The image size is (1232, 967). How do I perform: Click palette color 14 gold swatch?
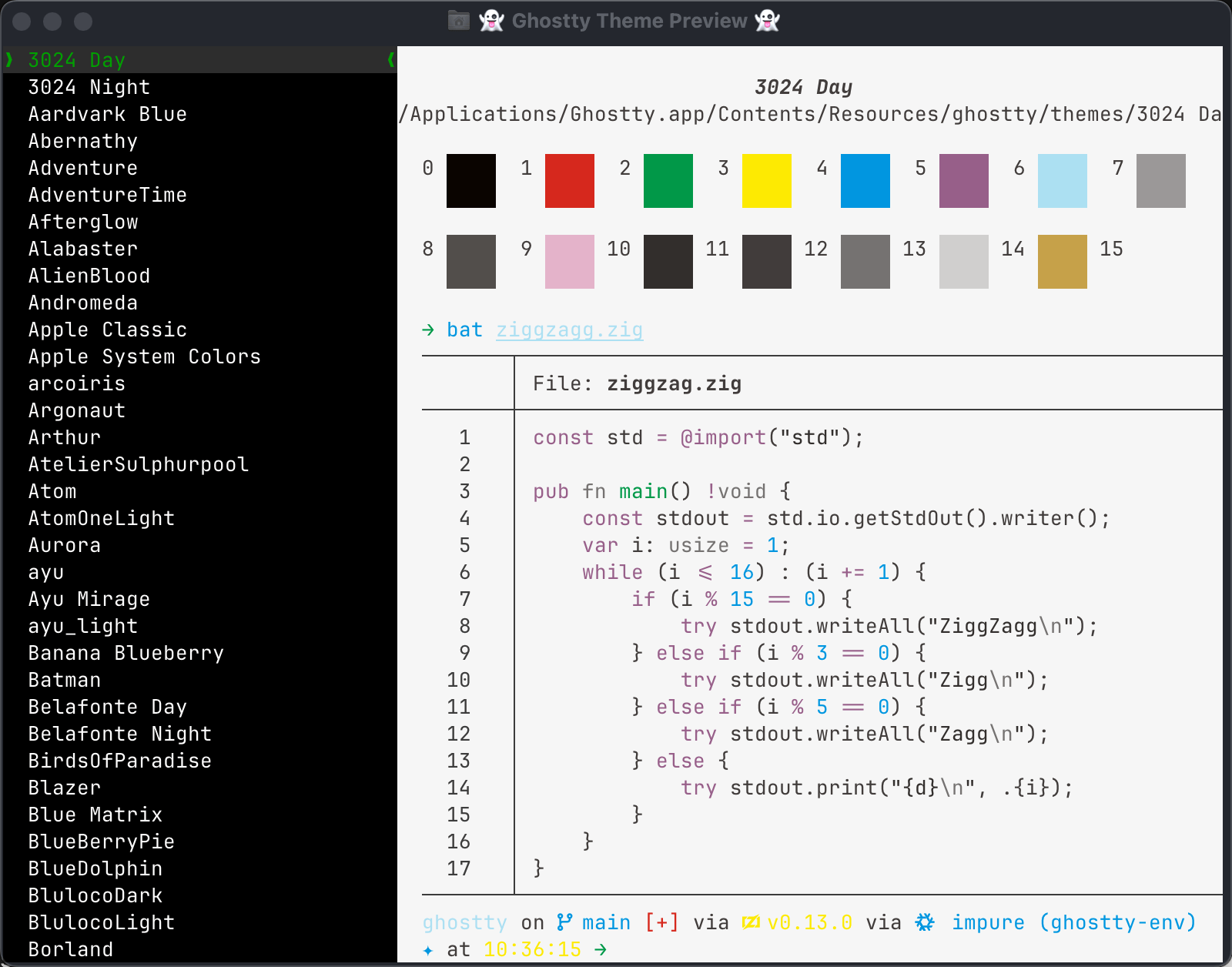pos(1063,262)
